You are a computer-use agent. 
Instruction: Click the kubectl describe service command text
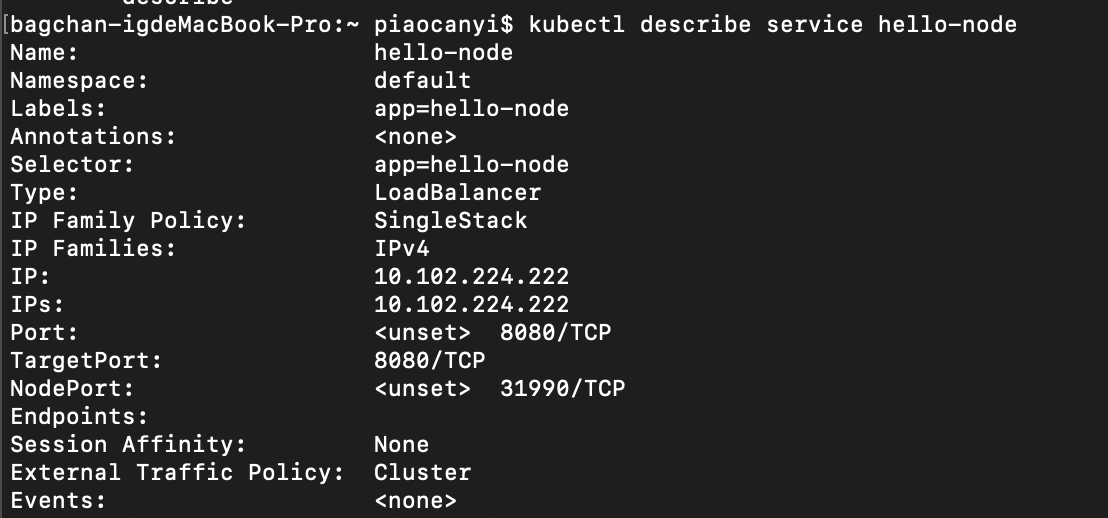click(772, 25)
